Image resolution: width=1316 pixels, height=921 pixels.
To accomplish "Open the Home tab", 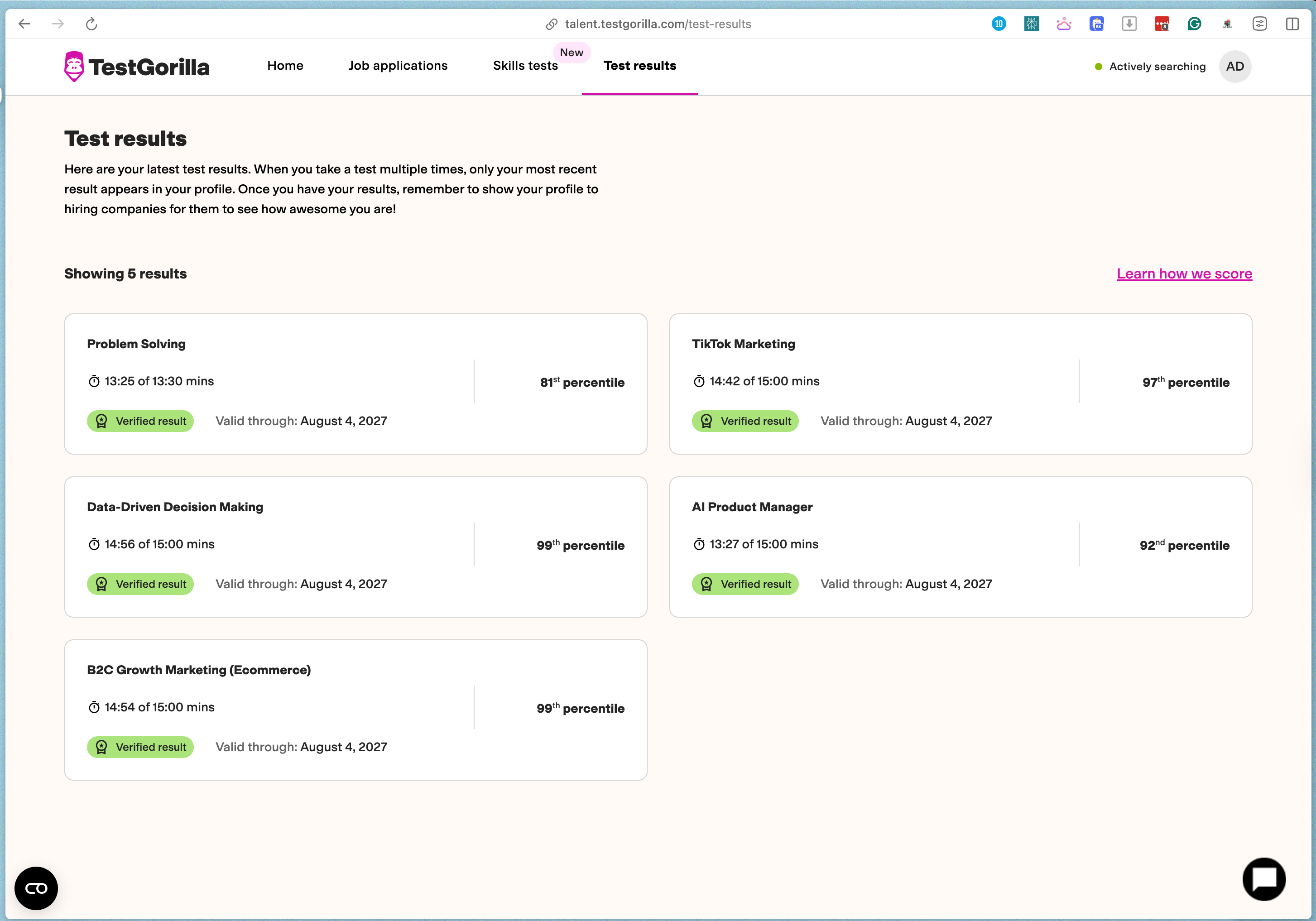I will pyautogui.click(x=285, y=65).
